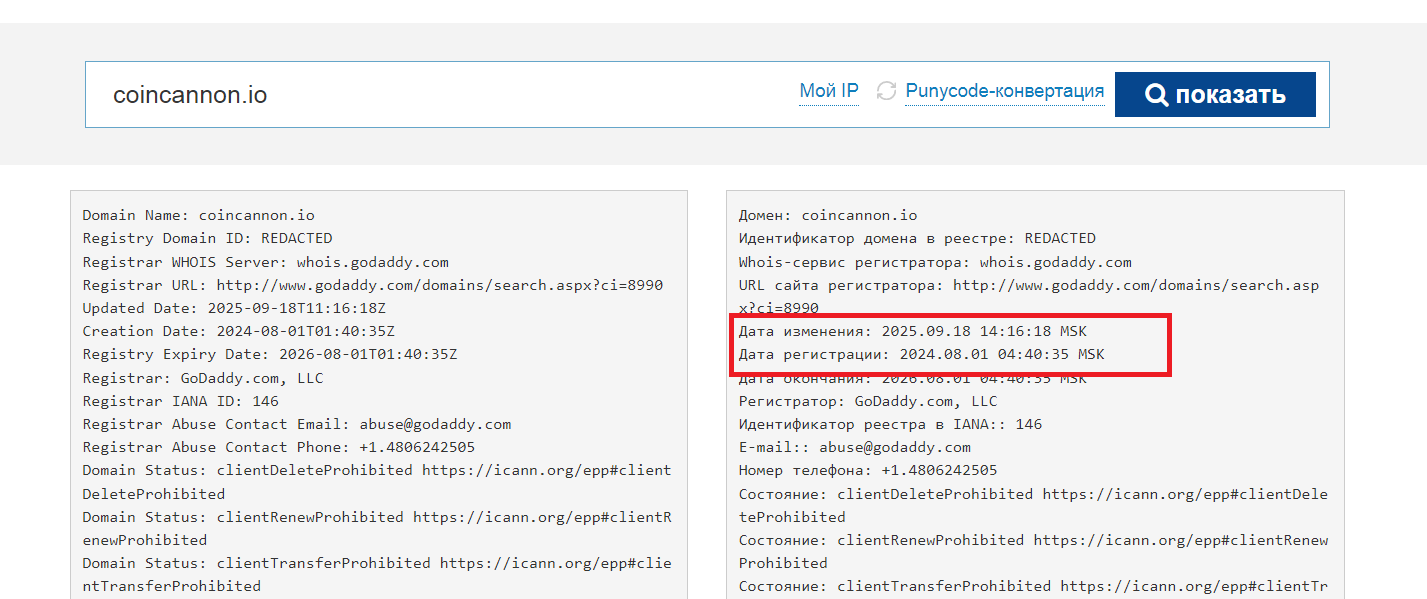Click the clientDeleteProhibited icann.org URL in left panel
Screen dimensions: 1427x599
[x=546, y=470]
